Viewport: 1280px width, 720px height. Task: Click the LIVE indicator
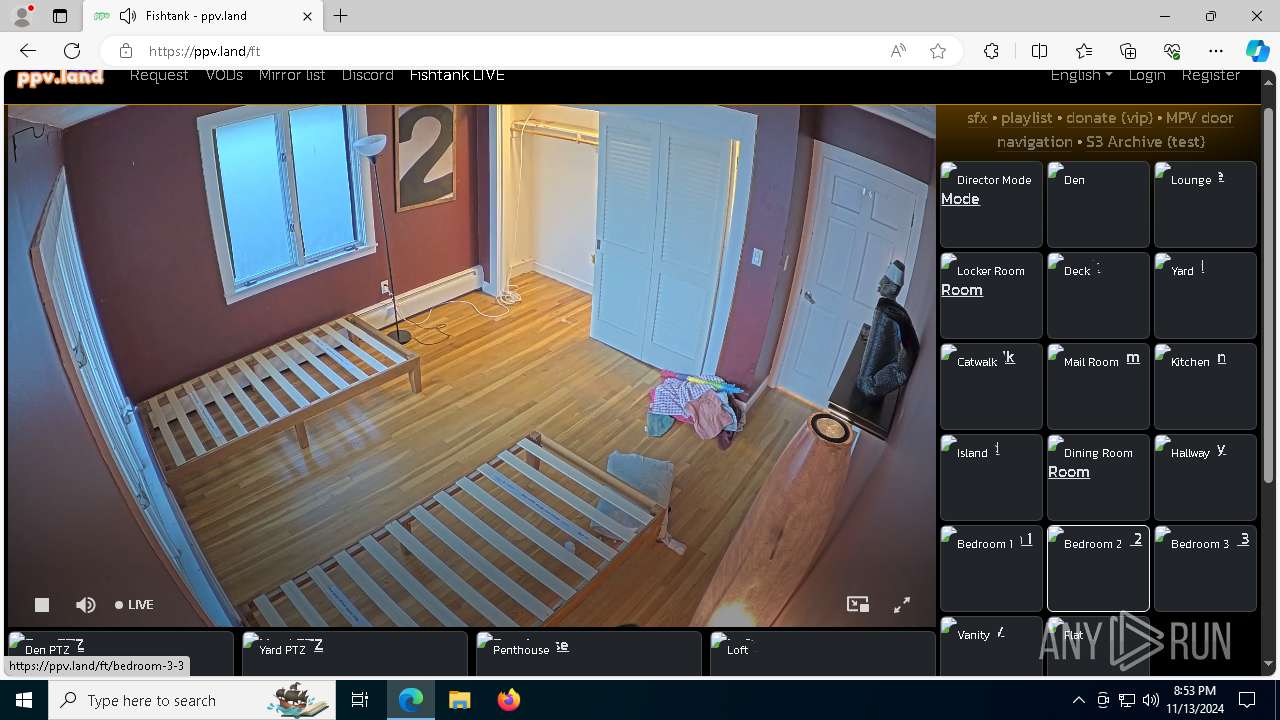click(134, 605)
